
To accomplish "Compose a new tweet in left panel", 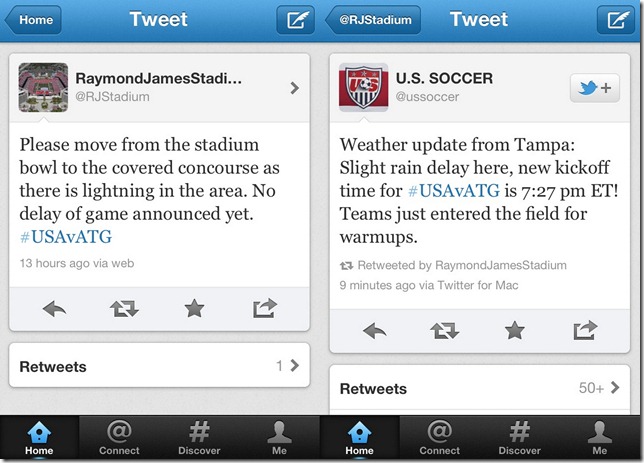I will pos(295,19).
